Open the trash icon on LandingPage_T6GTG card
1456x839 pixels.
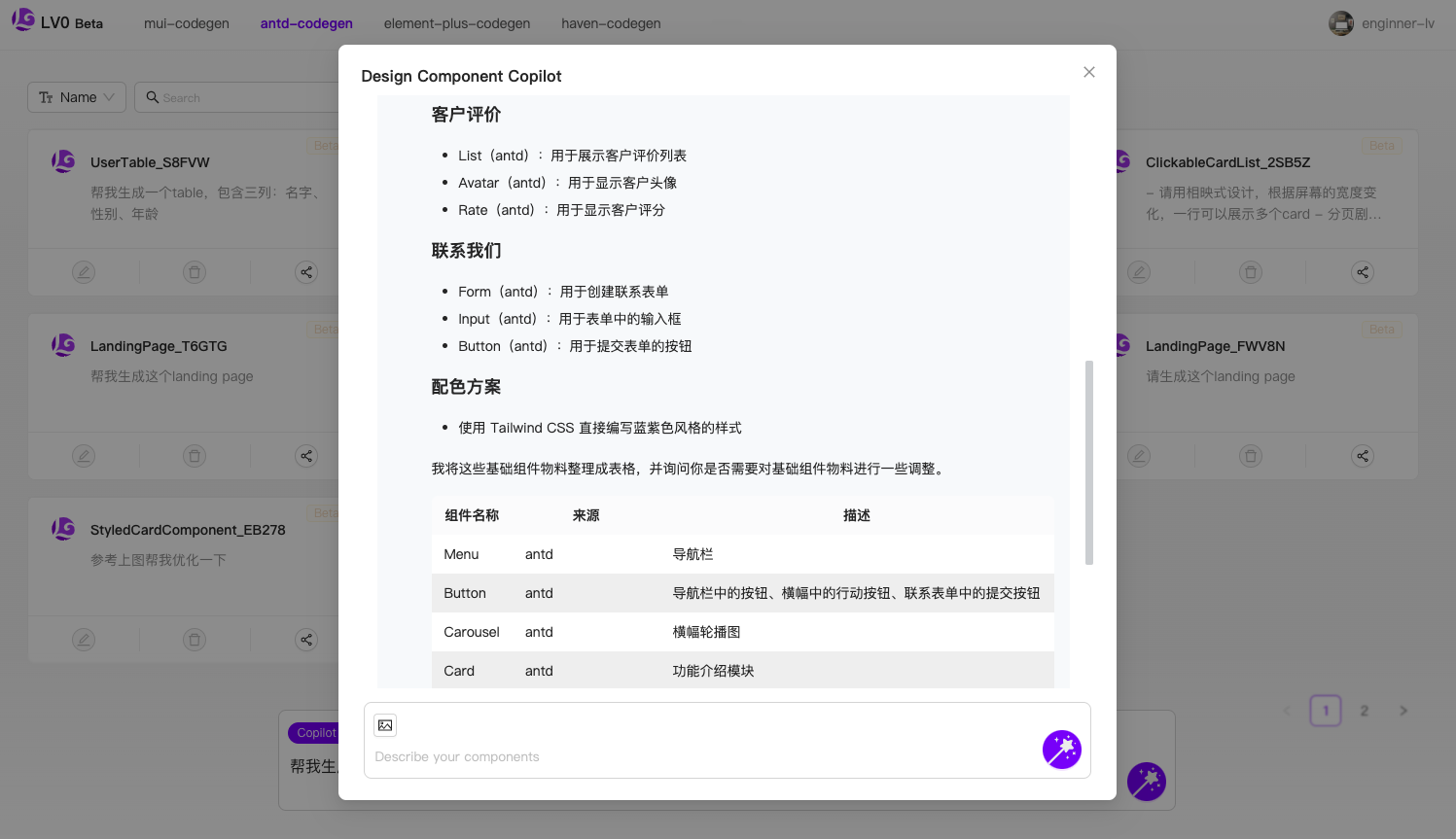point(194,455)
